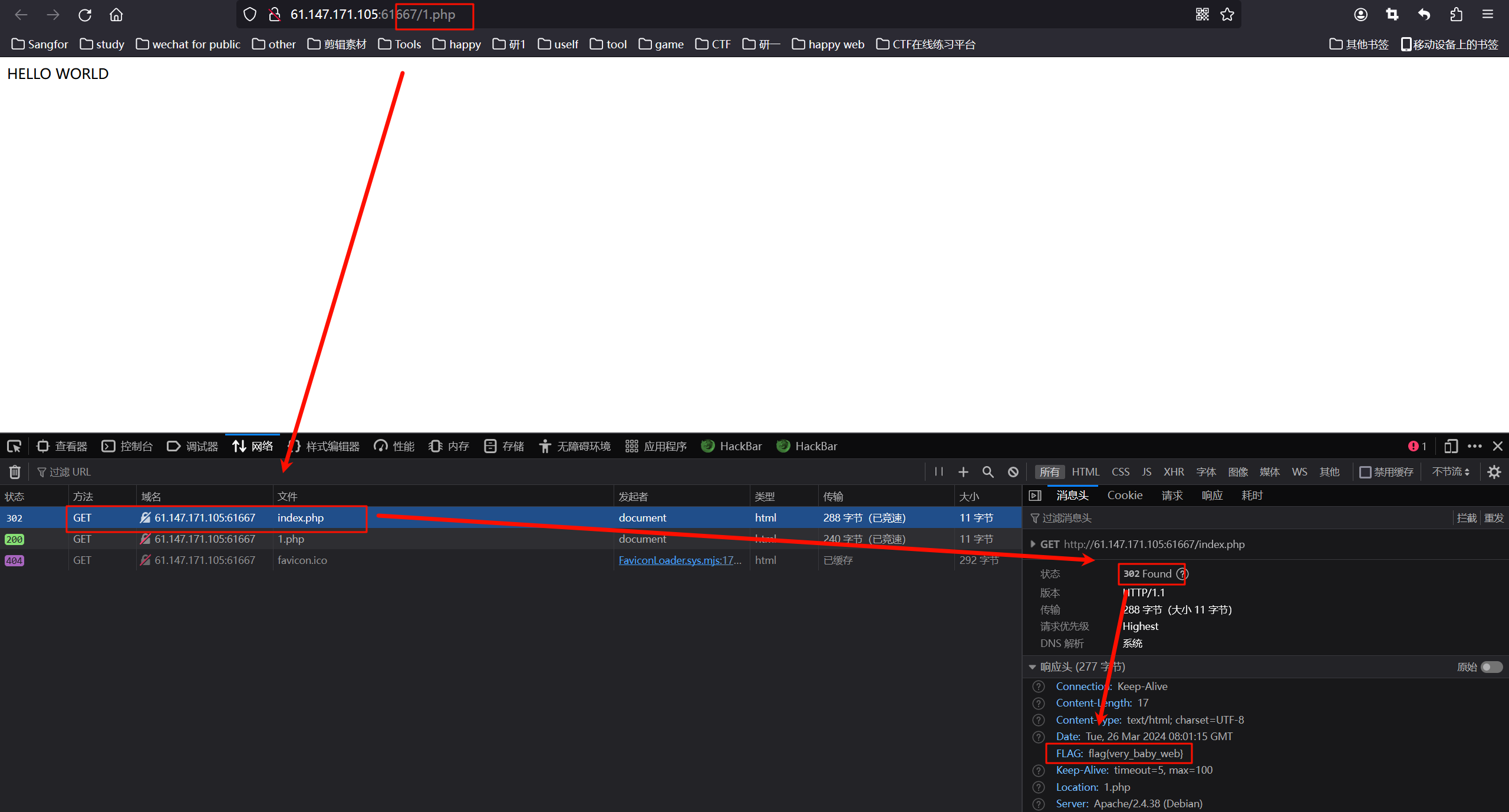The image size is (1509, 812).
Task: Filter requests by HTML
Action: (x=1086, y=472)
